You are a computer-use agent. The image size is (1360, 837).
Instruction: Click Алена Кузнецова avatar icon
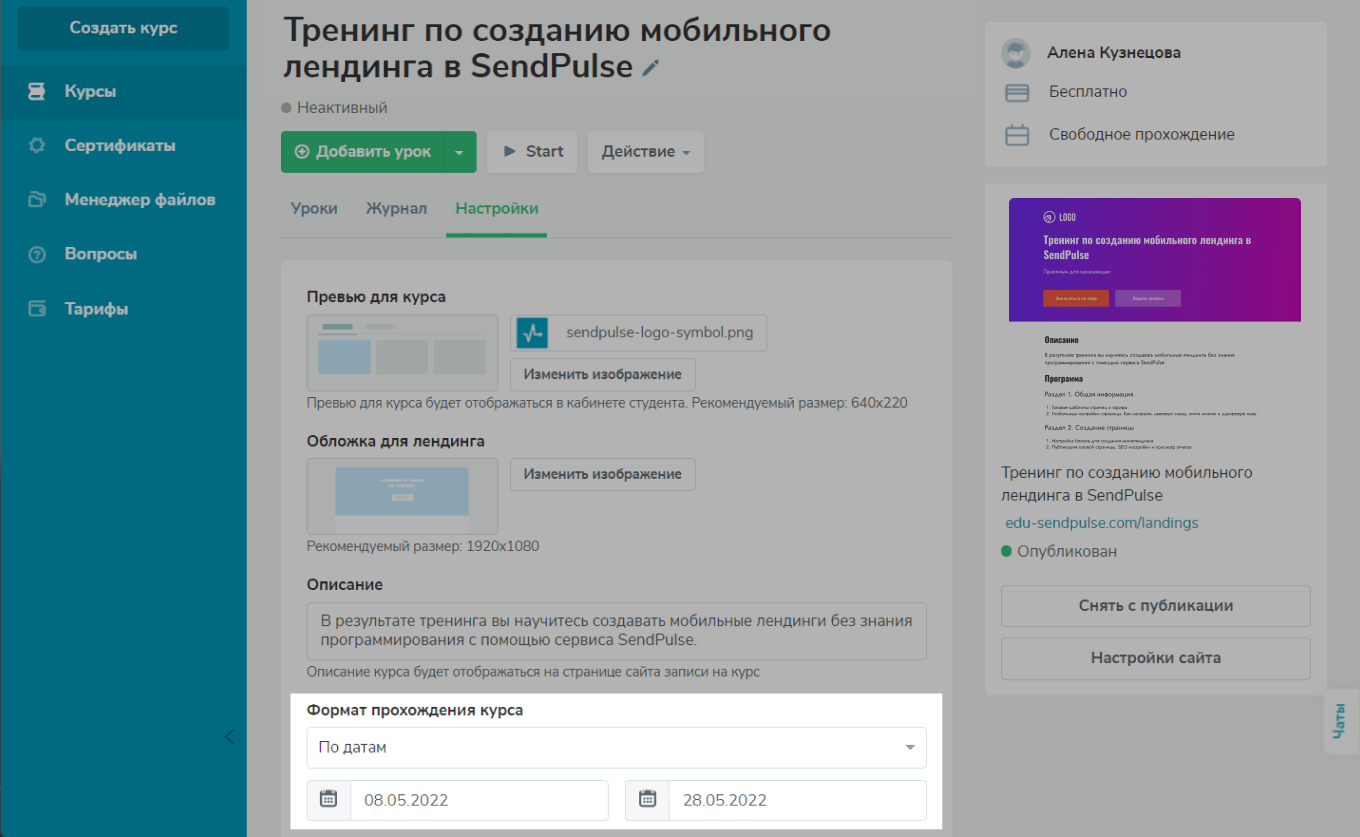[x=1016, y=53]
